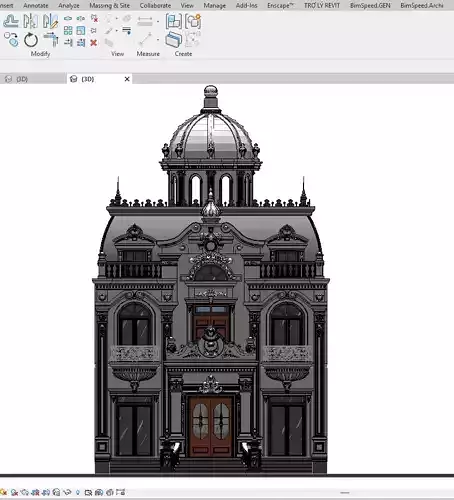
Task: Click the Create Similar icon
Action: coord(192,40)
